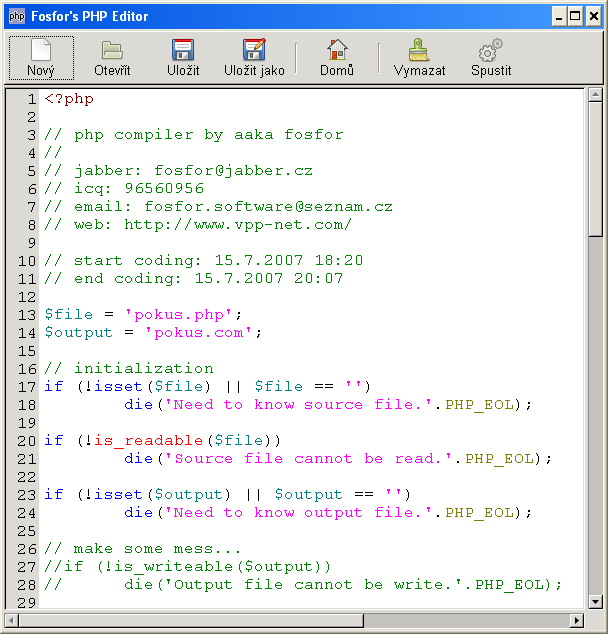Click the '// make some mess...' comment

pos(142,549)
